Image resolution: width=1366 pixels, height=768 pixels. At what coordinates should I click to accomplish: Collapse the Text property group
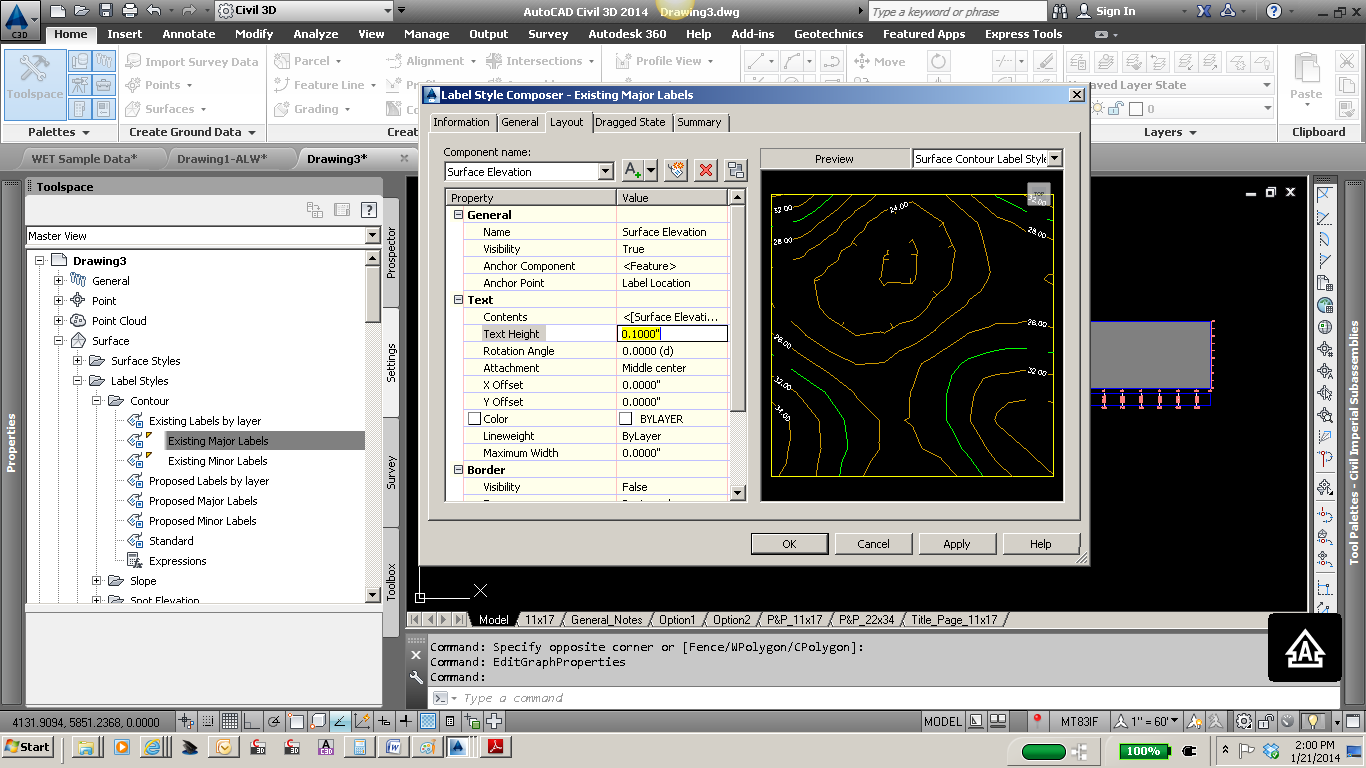click(458, 300)
